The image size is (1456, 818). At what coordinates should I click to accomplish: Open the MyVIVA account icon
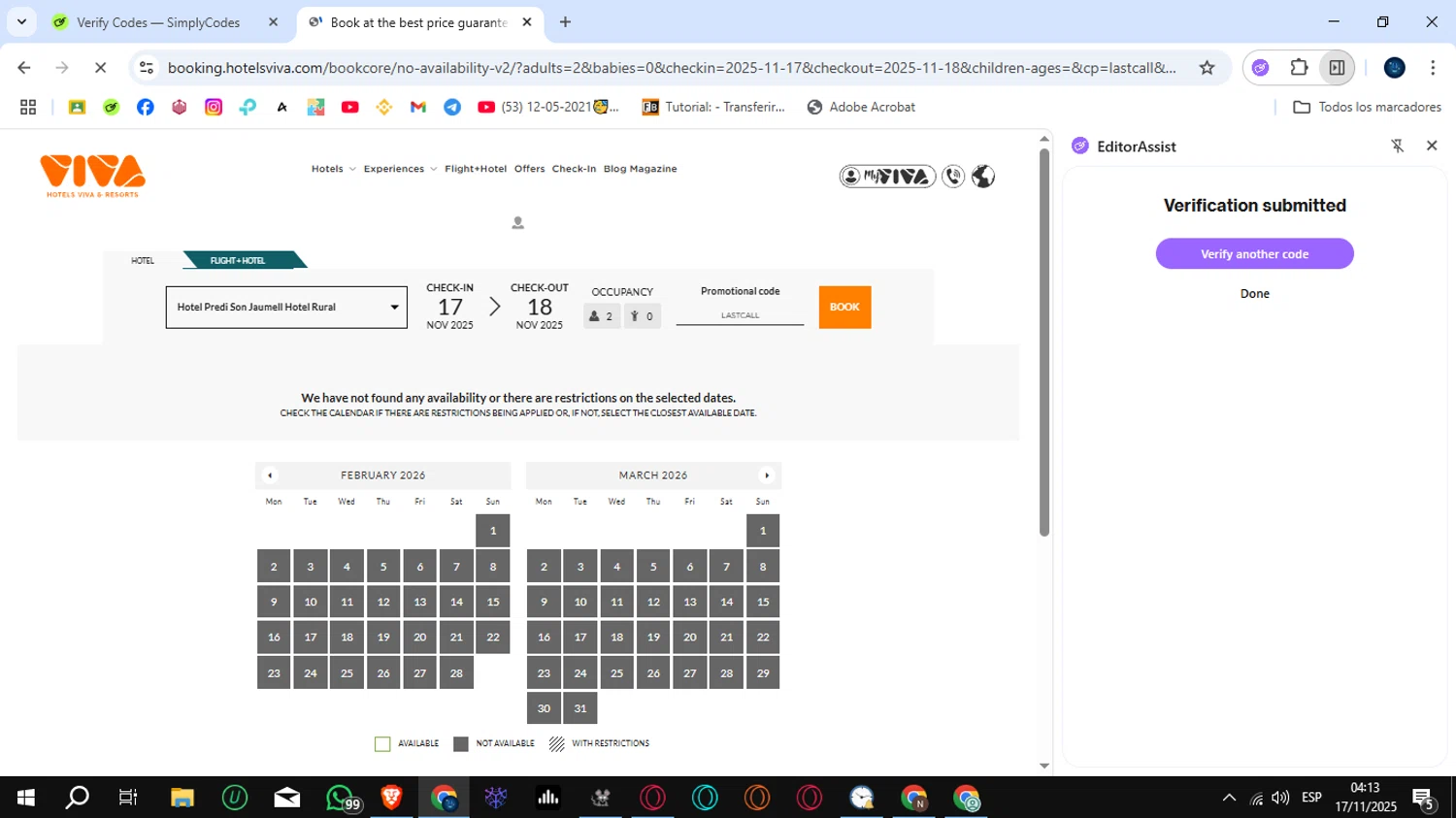[x=887, y=177]
